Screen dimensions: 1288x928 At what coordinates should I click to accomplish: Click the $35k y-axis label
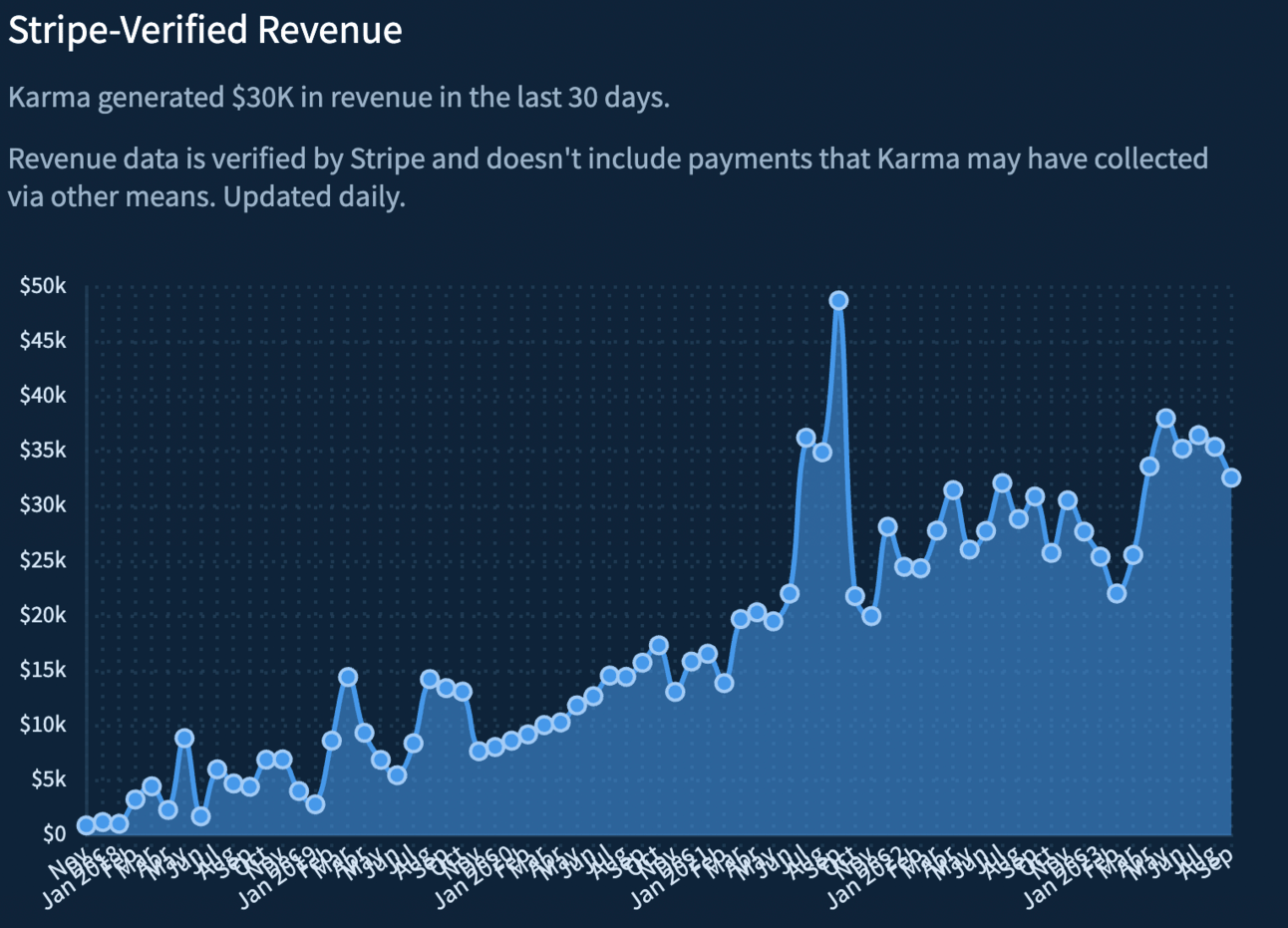coord(43,451)
